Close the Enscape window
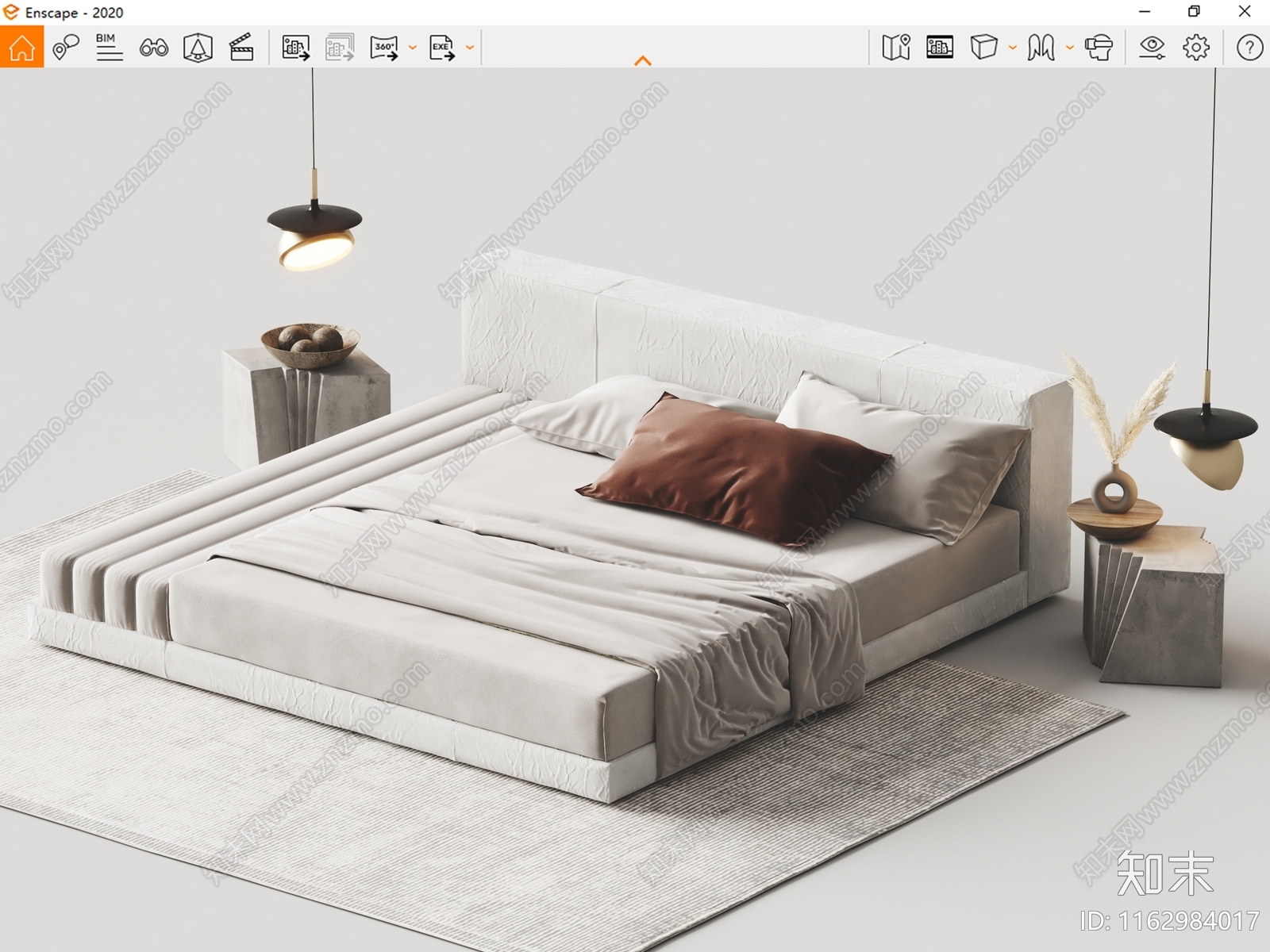This screenshot has width=1270, height=952. (x=1245, y=12)
